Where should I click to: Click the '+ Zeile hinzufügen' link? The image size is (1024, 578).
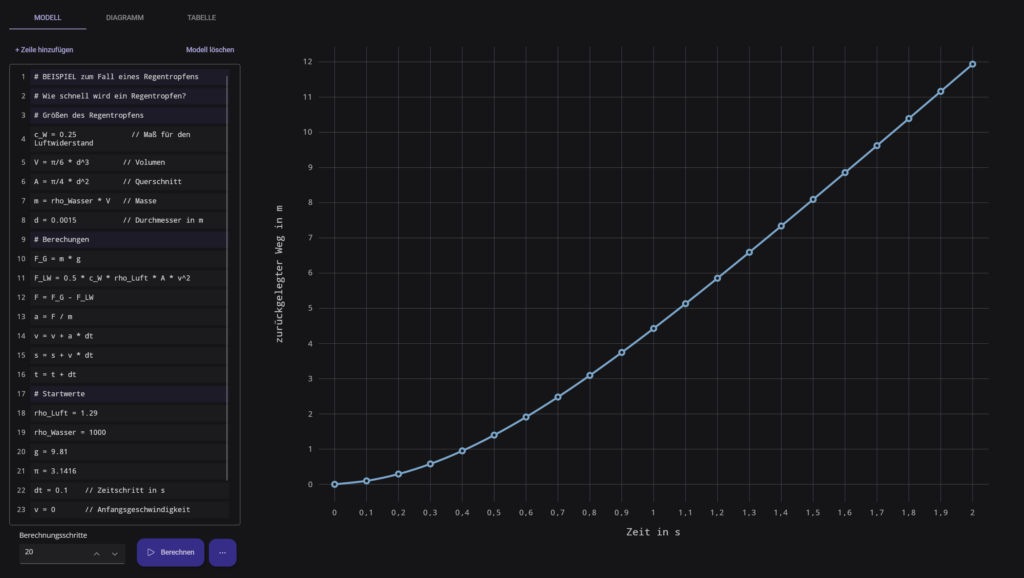[x=44, y=49]
